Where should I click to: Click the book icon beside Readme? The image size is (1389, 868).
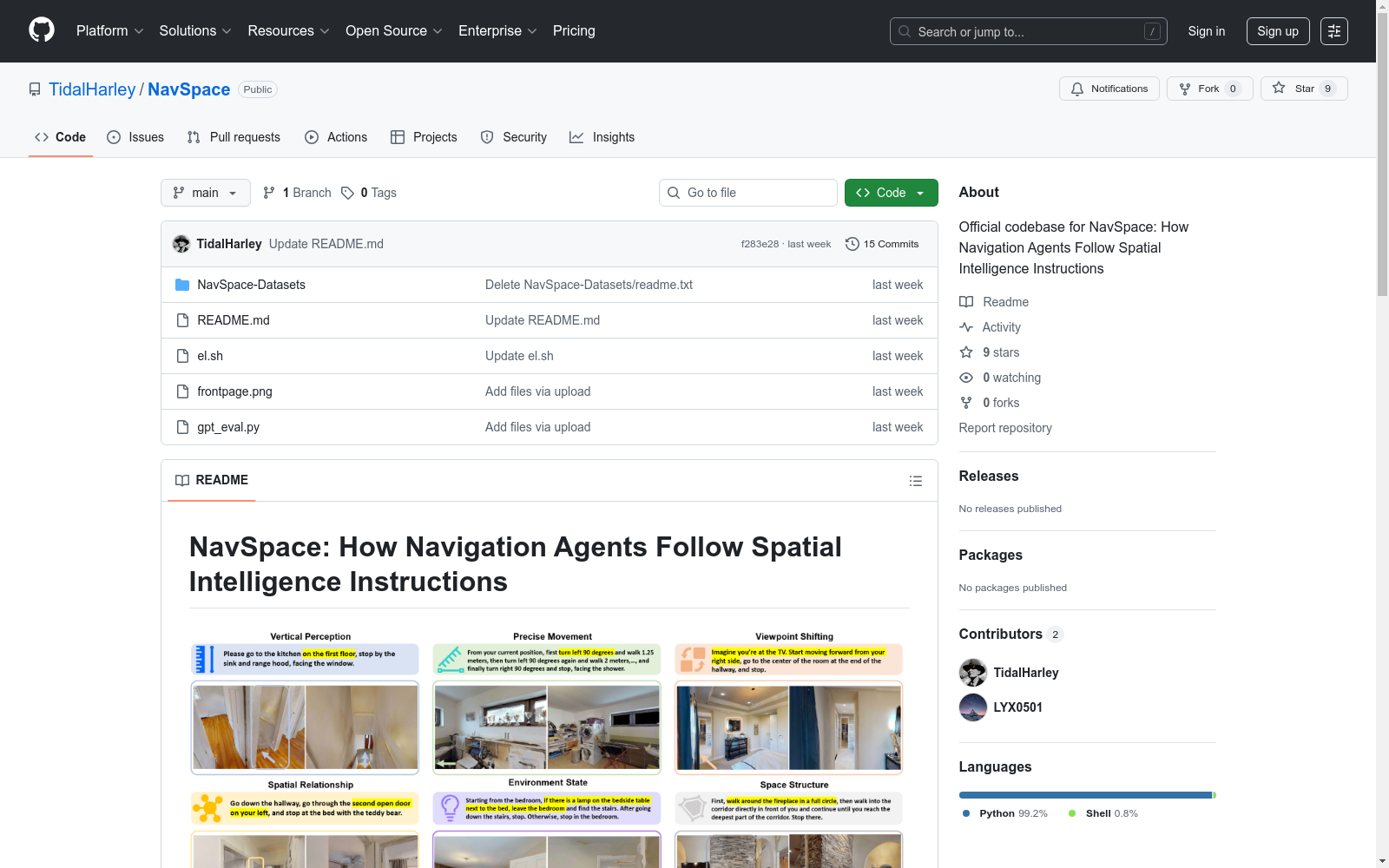click(966, 302)
